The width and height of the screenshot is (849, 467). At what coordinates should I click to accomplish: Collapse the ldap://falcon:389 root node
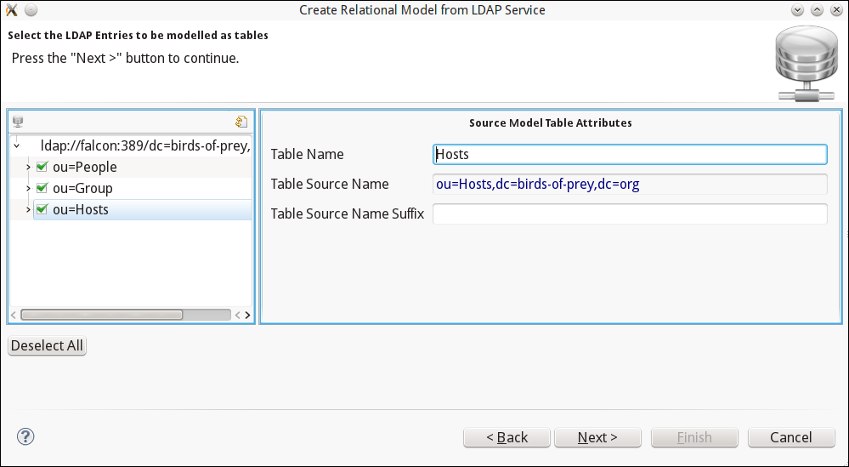(x=17, y=146)
